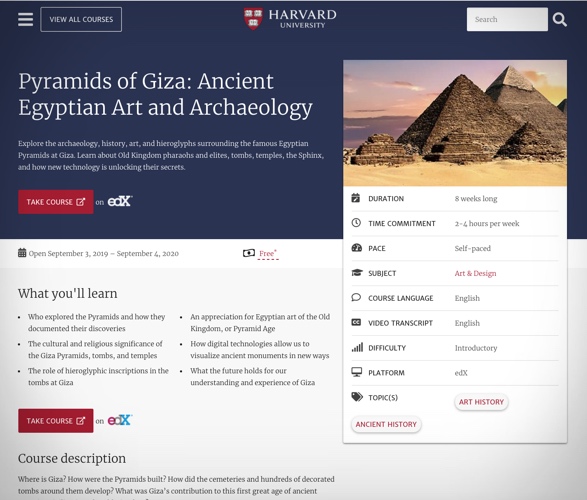This screenshot has height=500, width=587.
Task: Click the 'cultural and religious significance' bullet
Action: [x=95, y=350]
